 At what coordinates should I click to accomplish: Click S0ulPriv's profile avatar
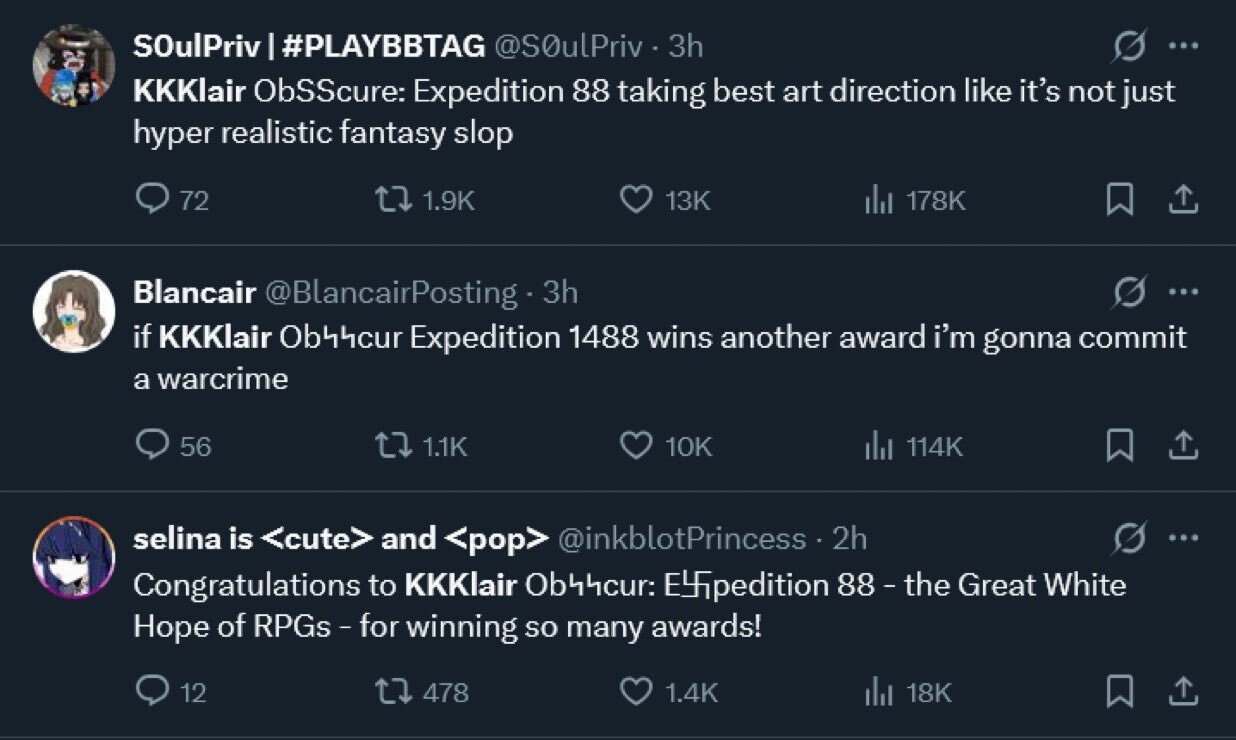point(74,64)
